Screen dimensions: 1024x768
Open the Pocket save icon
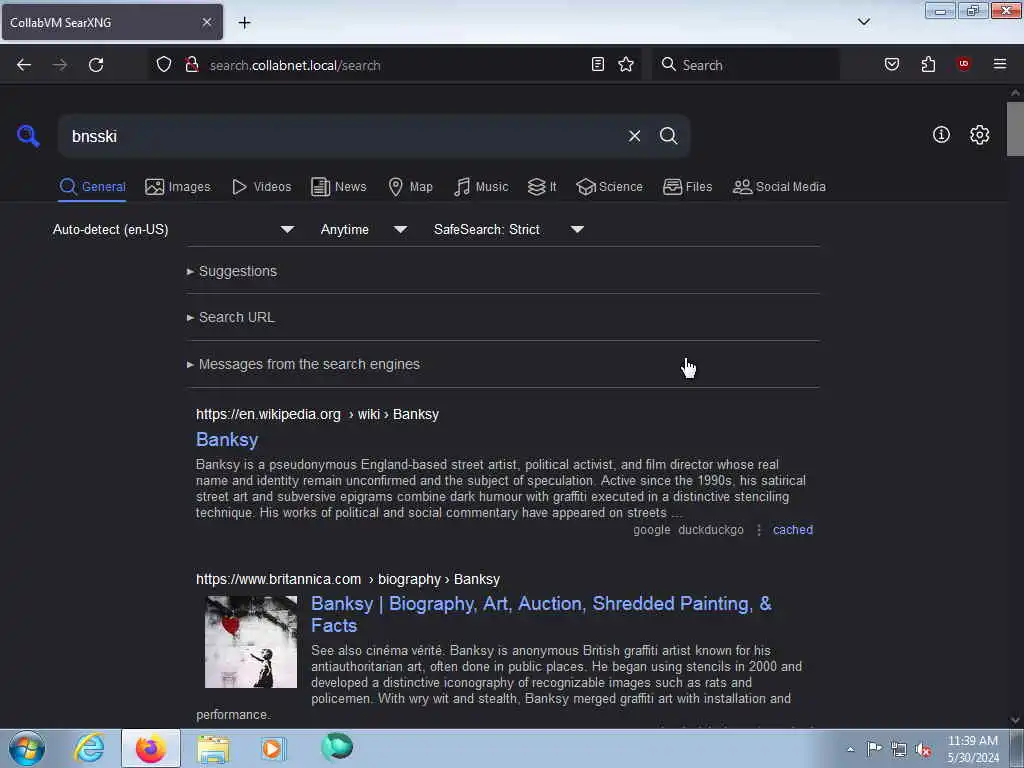pos(891,64)
